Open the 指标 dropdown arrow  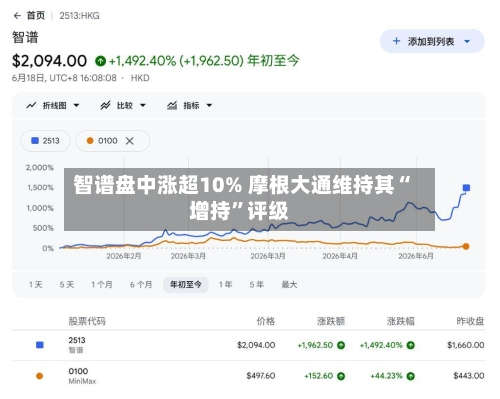pos(209,106)
